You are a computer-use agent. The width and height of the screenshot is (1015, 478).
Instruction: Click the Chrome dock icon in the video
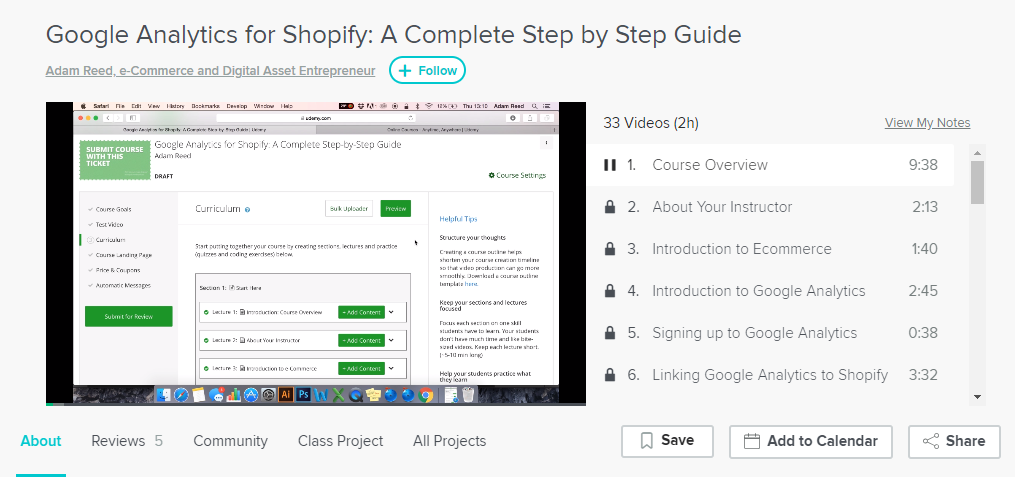click(x=425, y=394)
